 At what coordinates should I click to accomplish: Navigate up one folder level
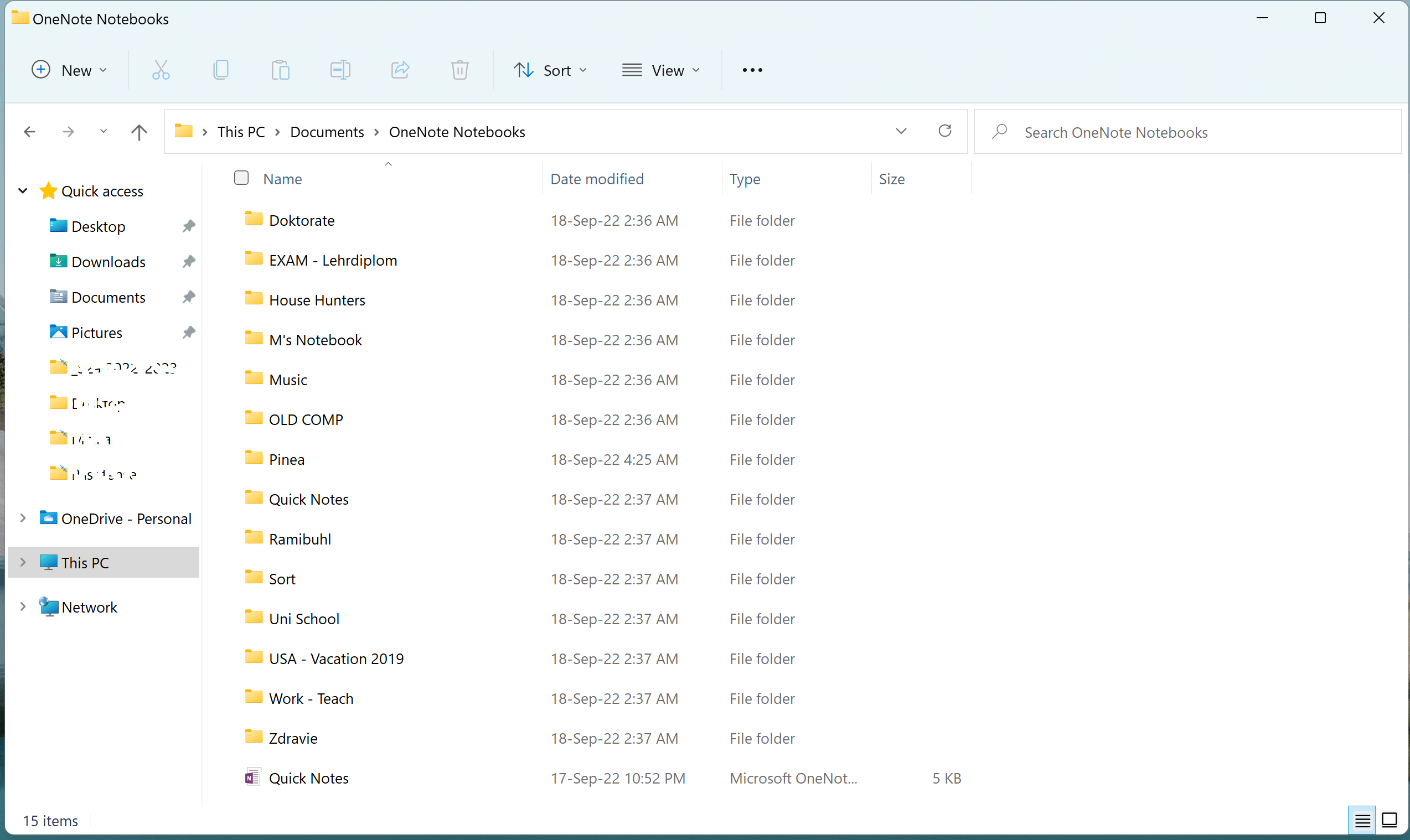[140, 132]
